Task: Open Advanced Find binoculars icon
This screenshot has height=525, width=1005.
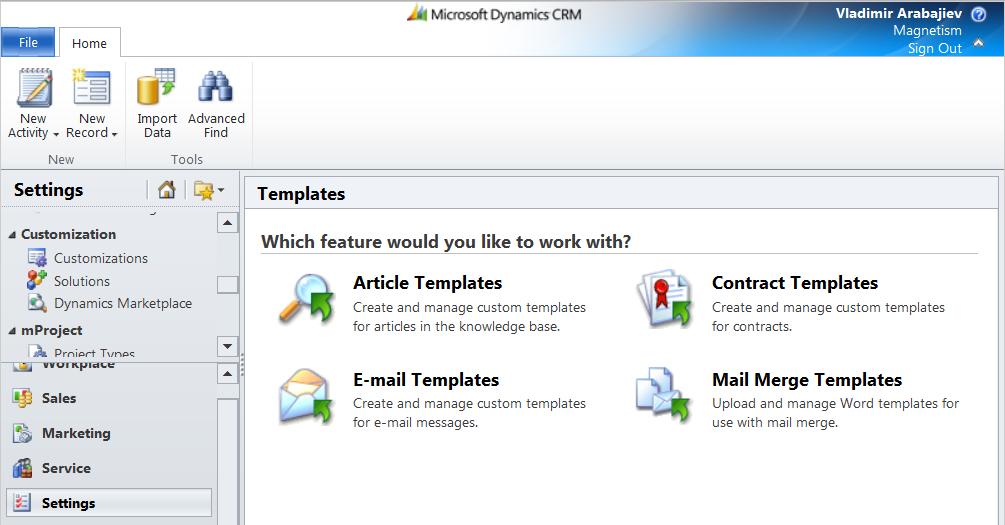Action: pos(215,87)
